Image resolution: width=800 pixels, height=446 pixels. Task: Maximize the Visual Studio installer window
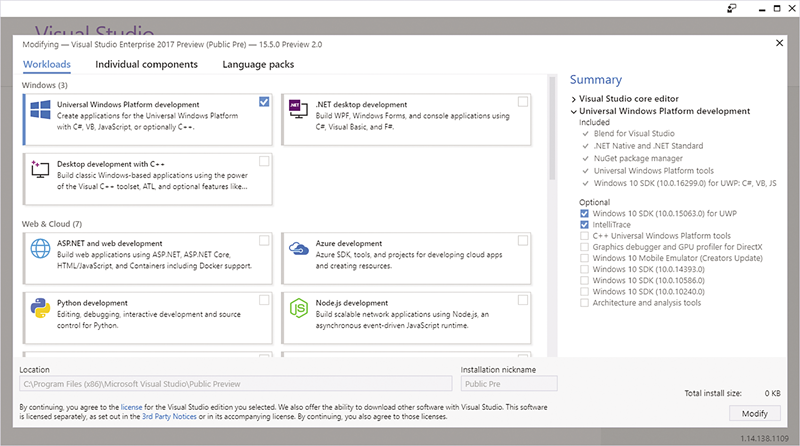pyautogui.click(x=777, y=8)
